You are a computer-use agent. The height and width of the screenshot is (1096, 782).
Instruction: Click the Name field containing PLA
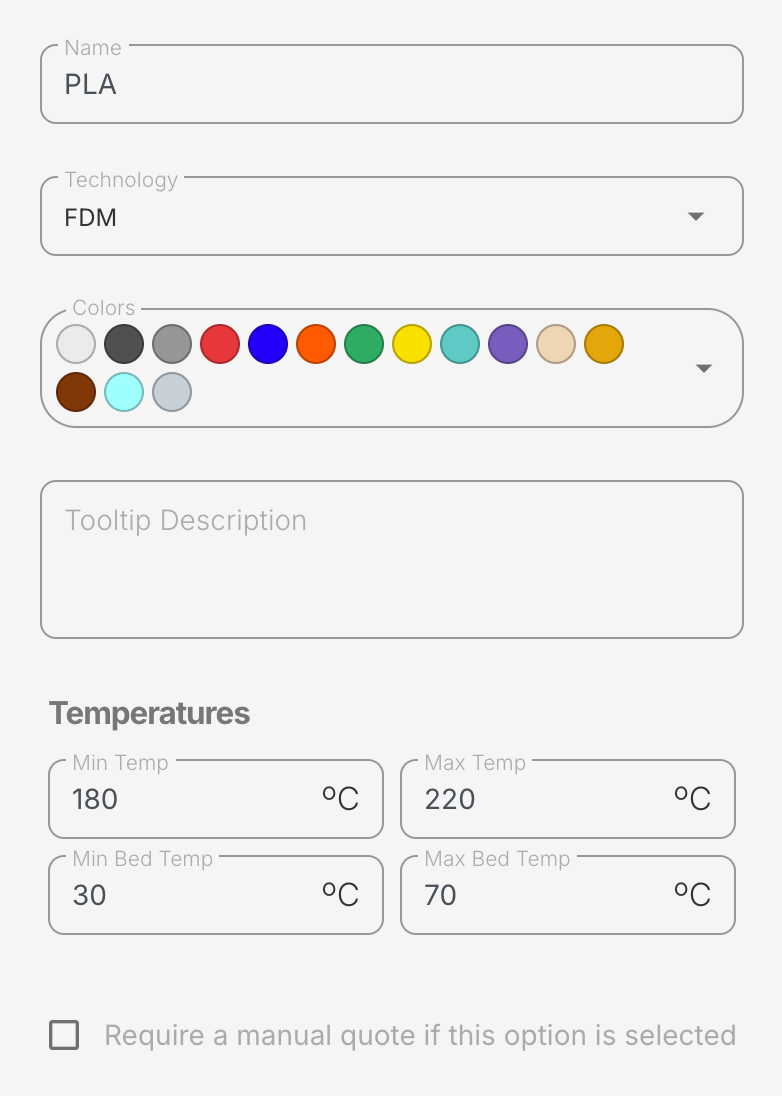pos(391,85)
